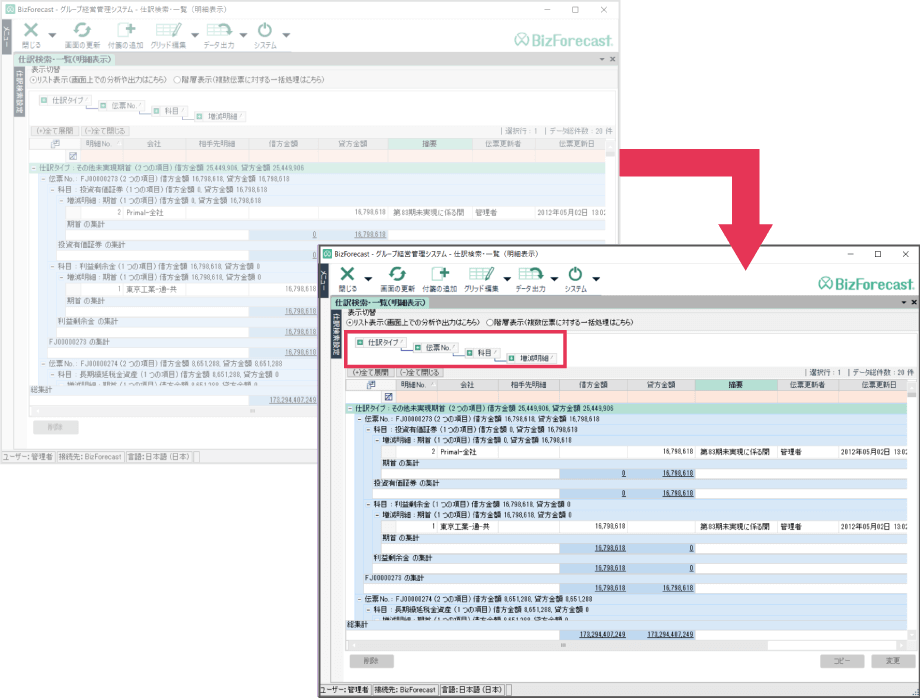Click システム power icon in front window
Screen dimensions: 920x698
coord(575,274)
